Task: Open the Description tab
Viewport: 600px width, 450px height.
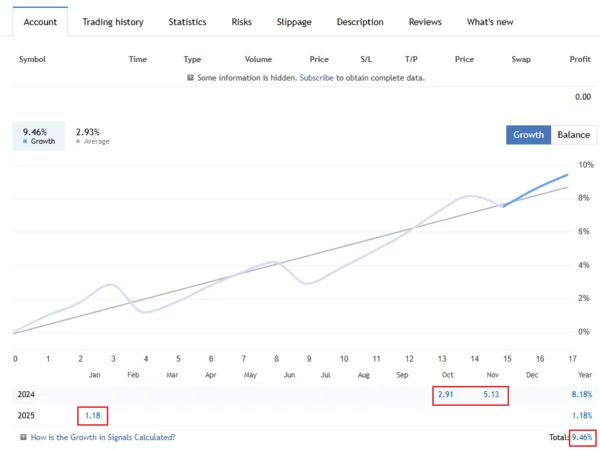Action: point(360,22)
